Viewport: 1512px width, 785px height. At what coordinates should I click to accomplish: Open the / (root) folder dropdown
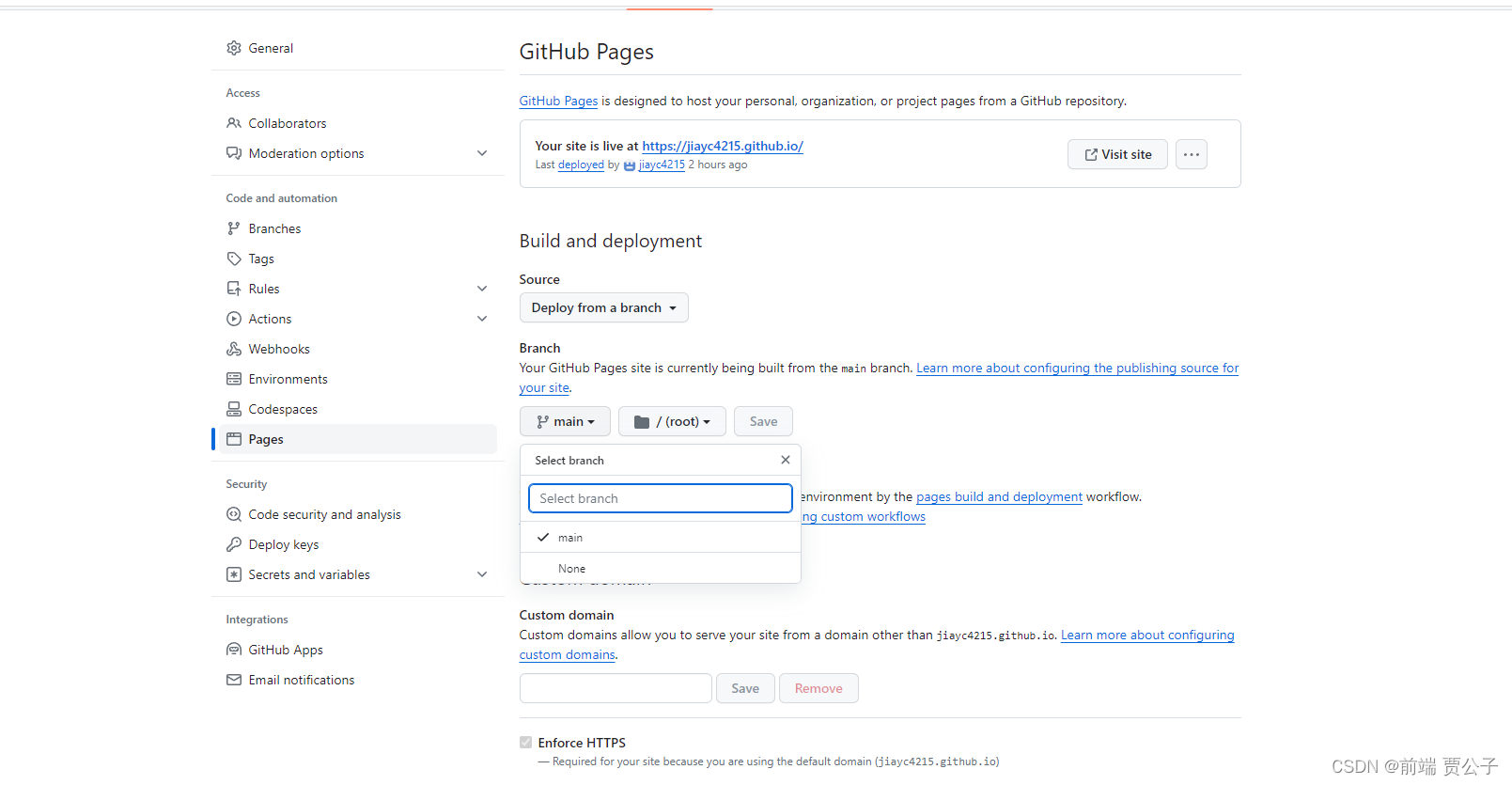coord(672,421)
